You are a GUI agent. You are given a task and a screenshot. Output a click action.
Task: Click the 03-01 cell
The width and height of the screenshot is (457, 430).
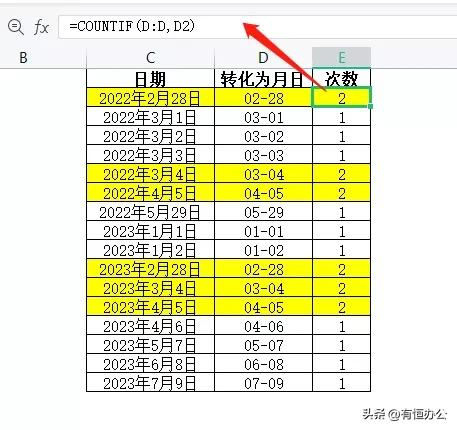pos(263,116)
